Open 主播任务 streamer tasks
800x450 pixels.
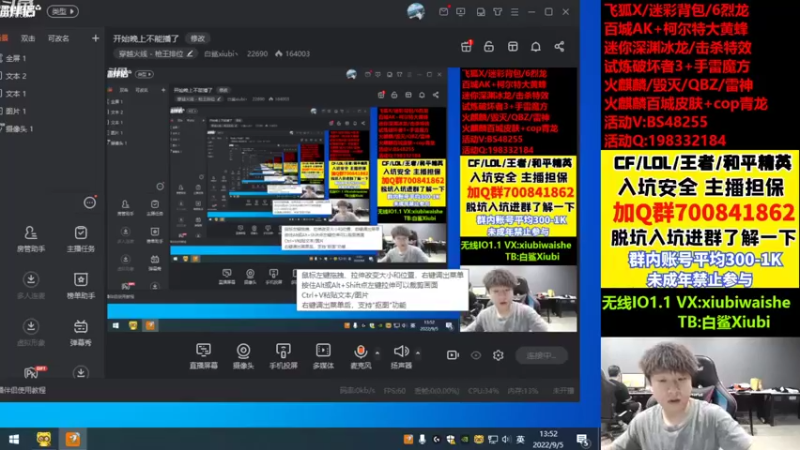(x=81, y=239)
